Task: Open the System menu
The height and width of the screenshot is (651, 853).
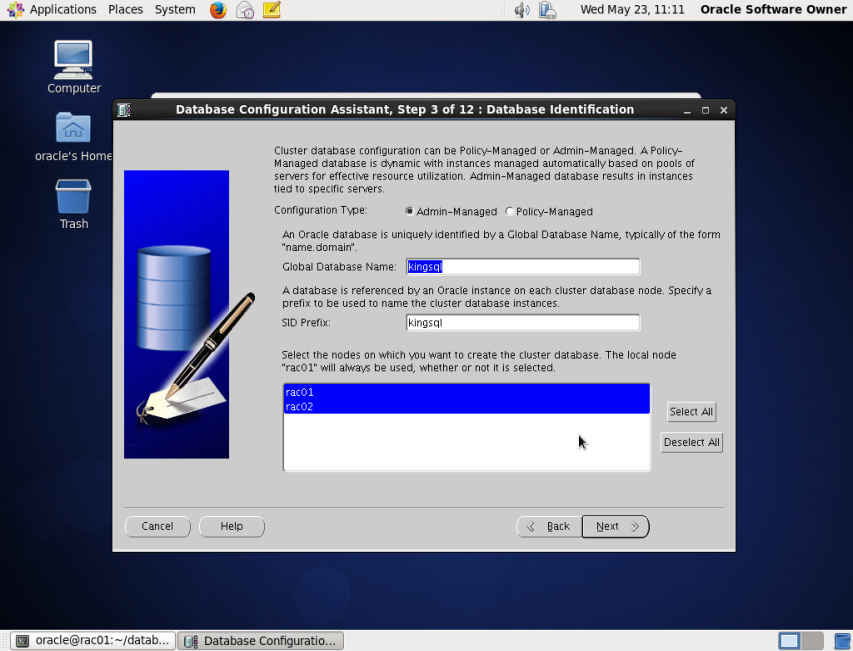Action: pyautogui.click(x=174, y=10)
